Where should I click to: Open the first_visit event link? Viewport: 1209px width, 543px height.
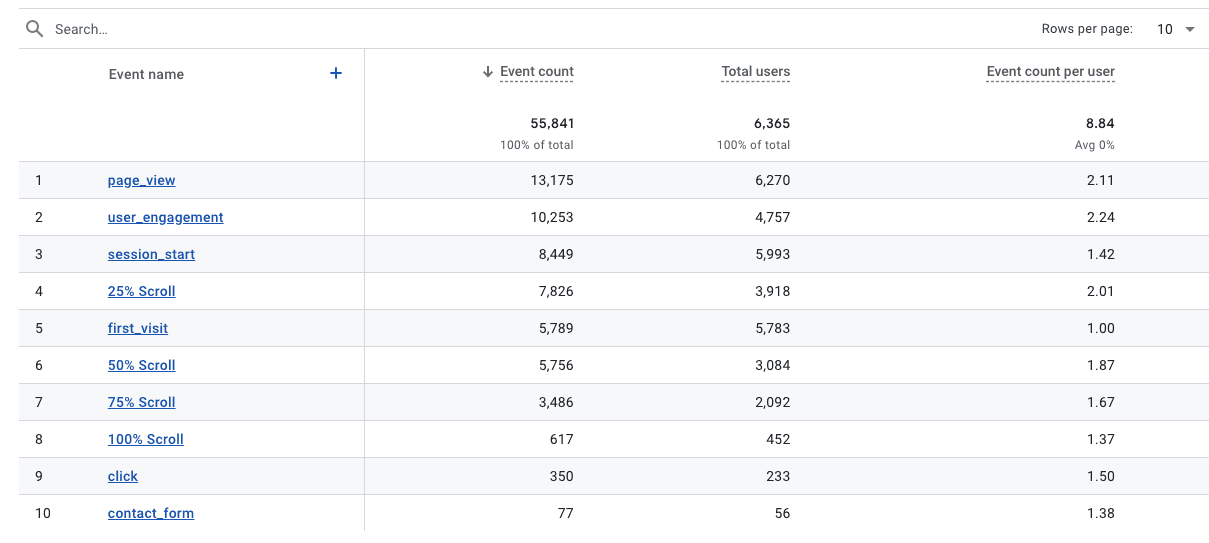point(137,329)
